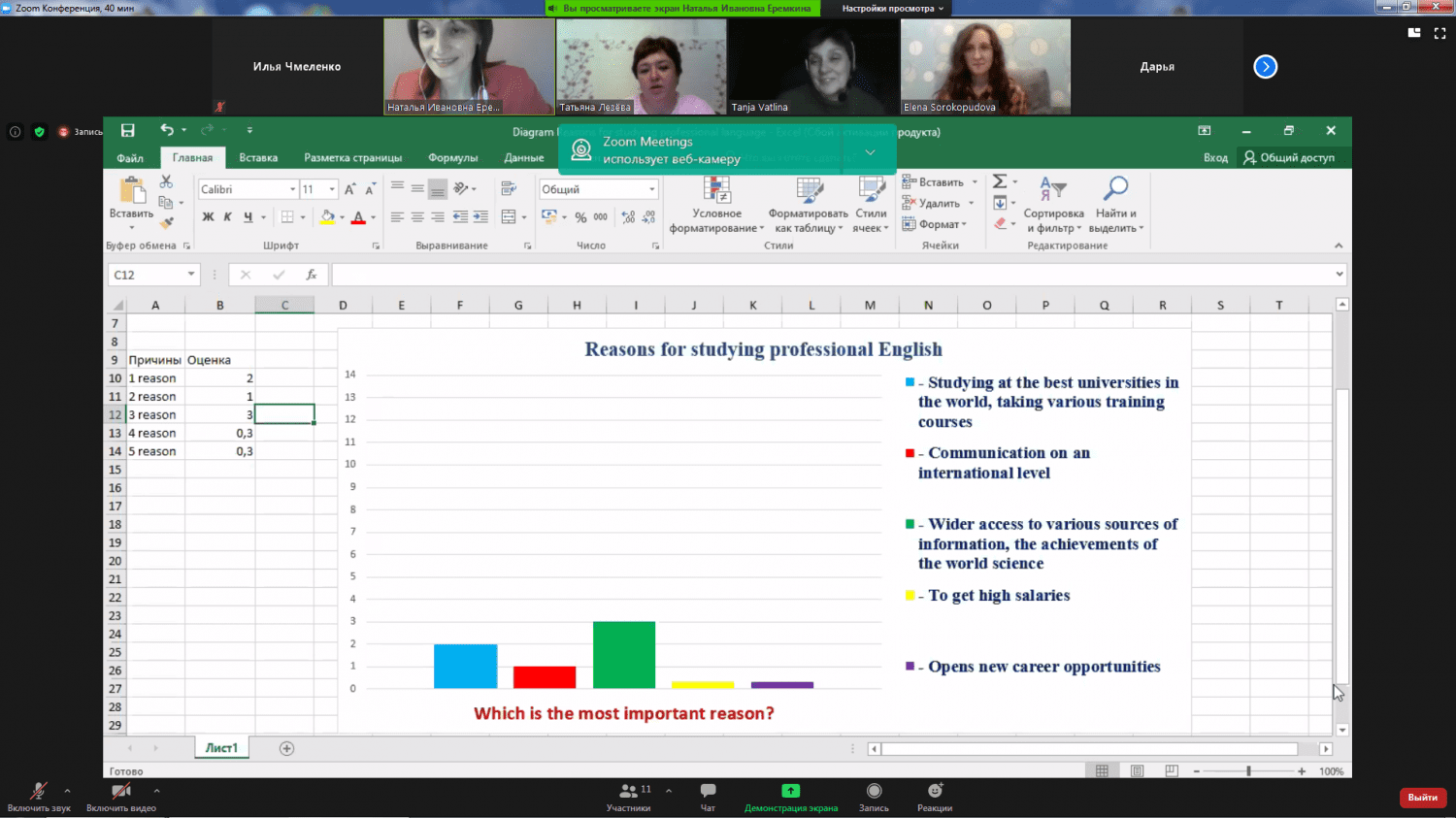Screen dimensions: 1456x818
Task: Unmute with Включить звук button
Action: [x=39, y=797]
